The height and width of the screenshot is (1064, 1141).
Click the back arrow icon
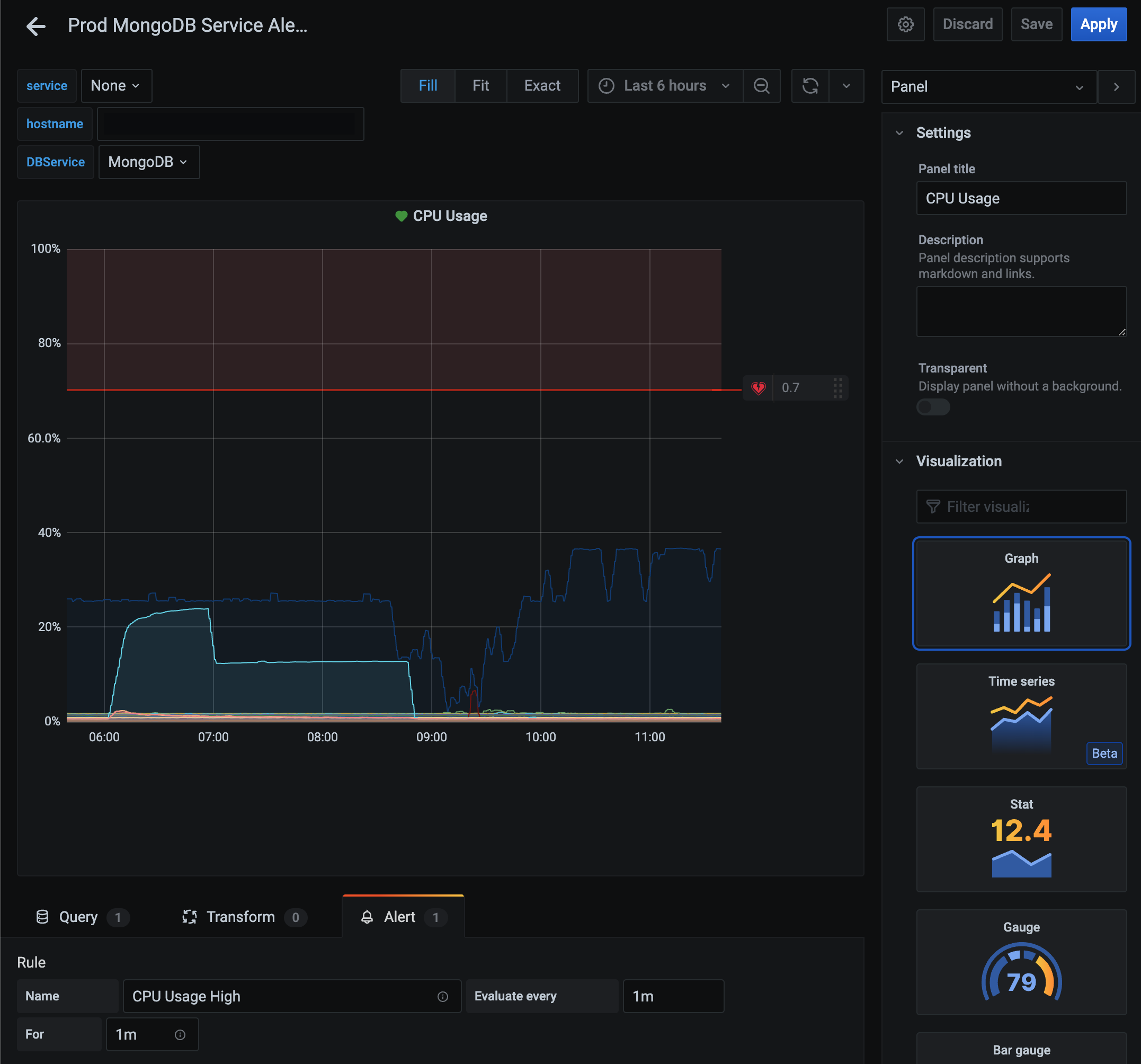pos(35,26)
